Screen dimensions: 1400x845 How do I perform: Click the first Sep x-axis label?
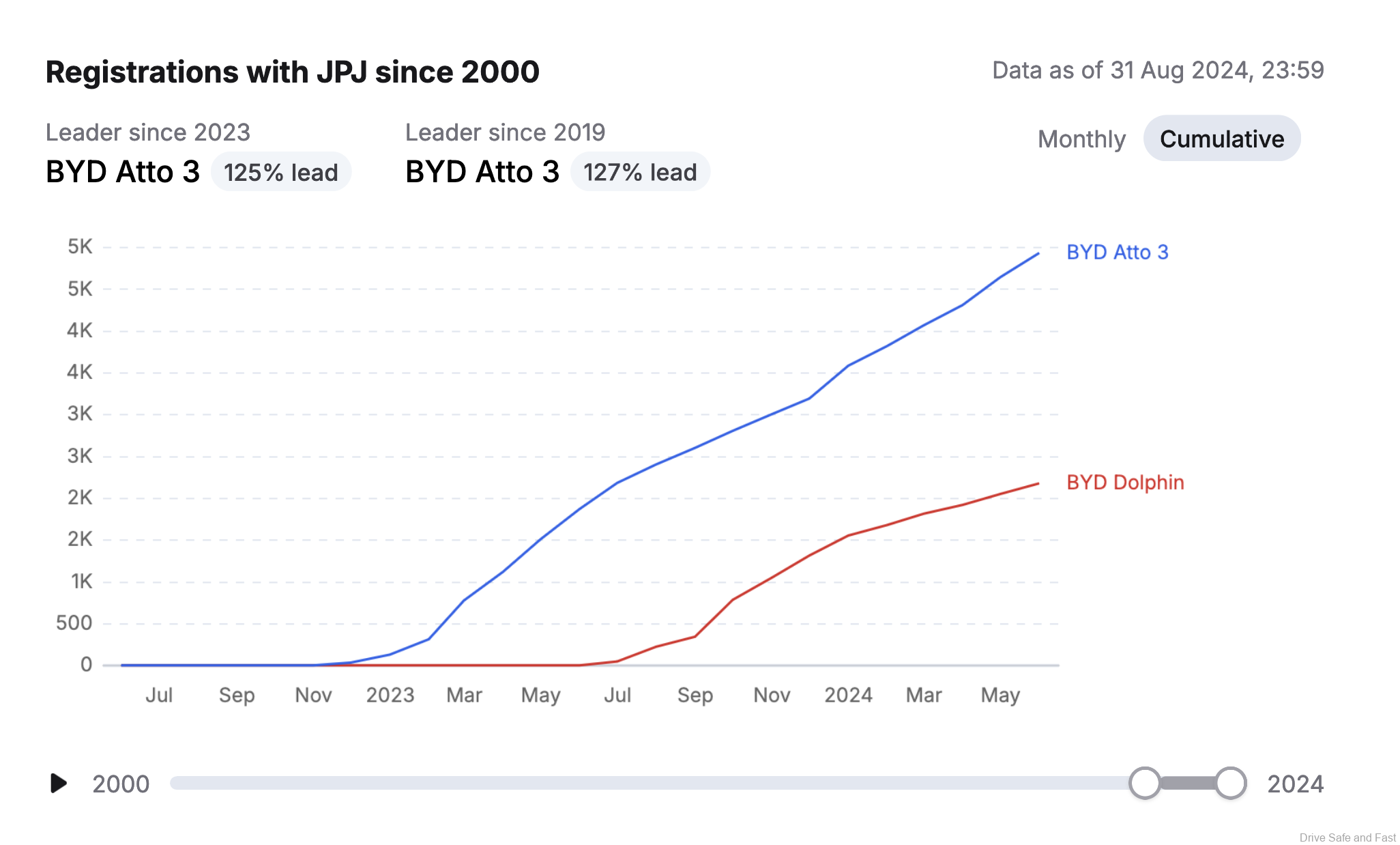pos(237,696)
